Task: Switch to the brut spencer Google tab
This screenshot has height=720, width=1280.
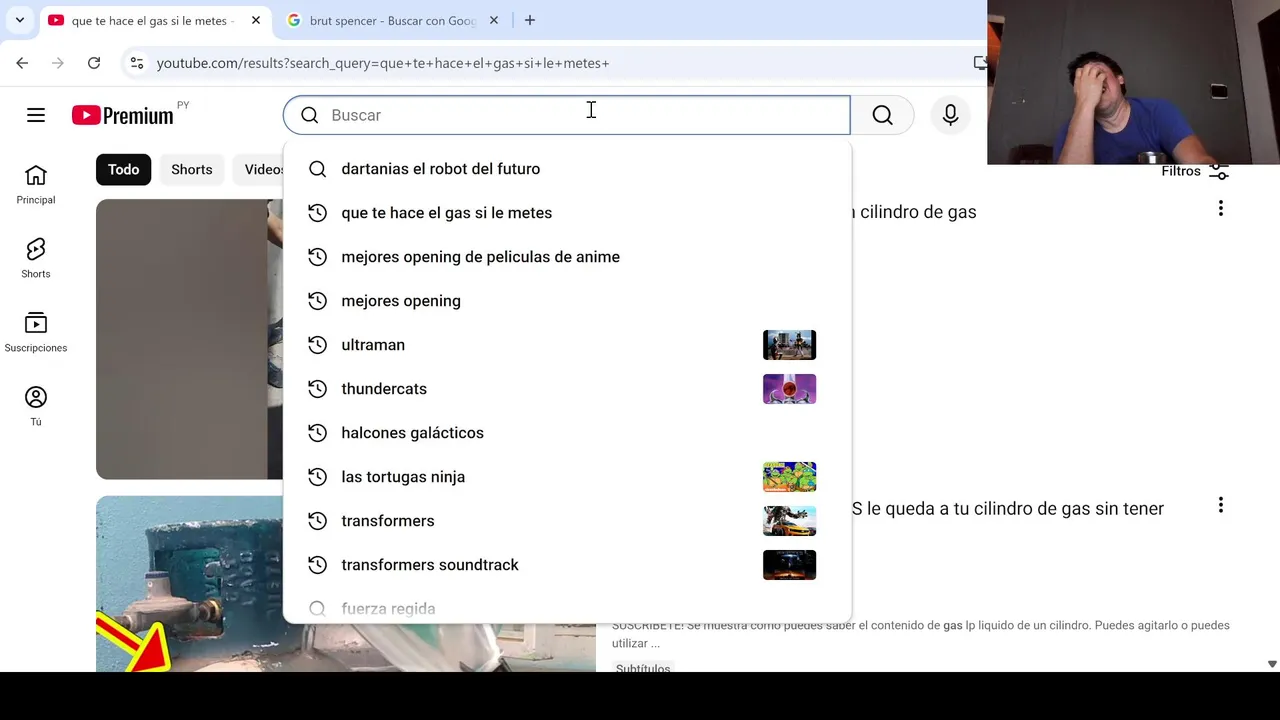Action: (391, 20)
